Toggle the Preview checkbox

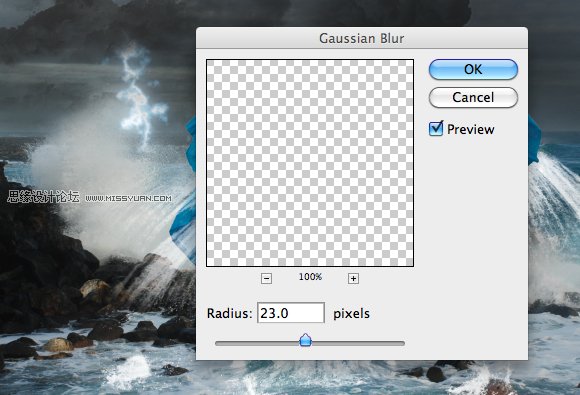[436, 129]
